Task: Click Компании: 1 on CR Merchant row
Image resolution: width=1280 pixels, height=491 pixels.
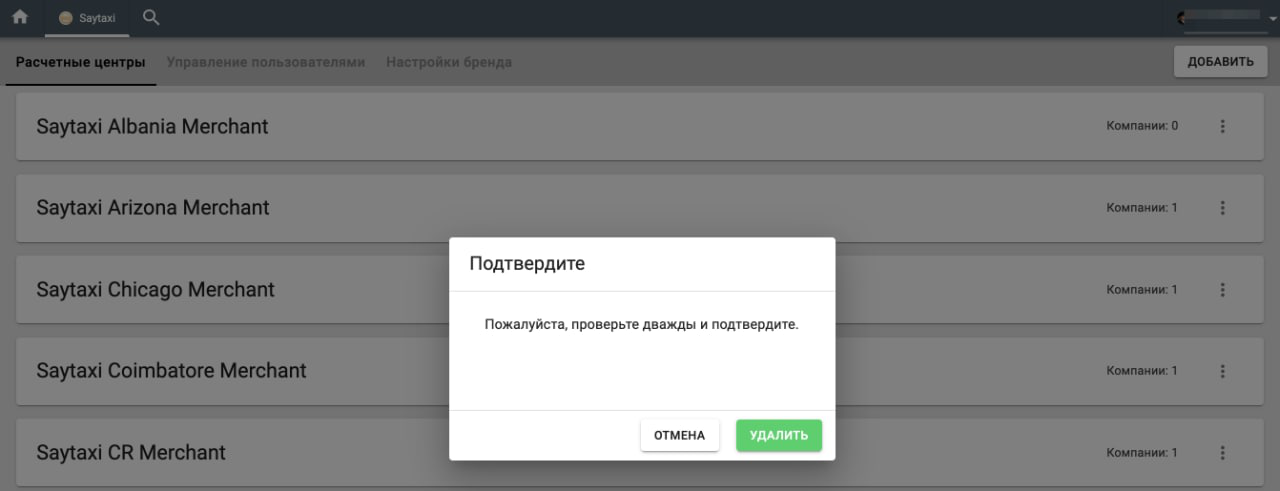Action: pos(1142,452)
